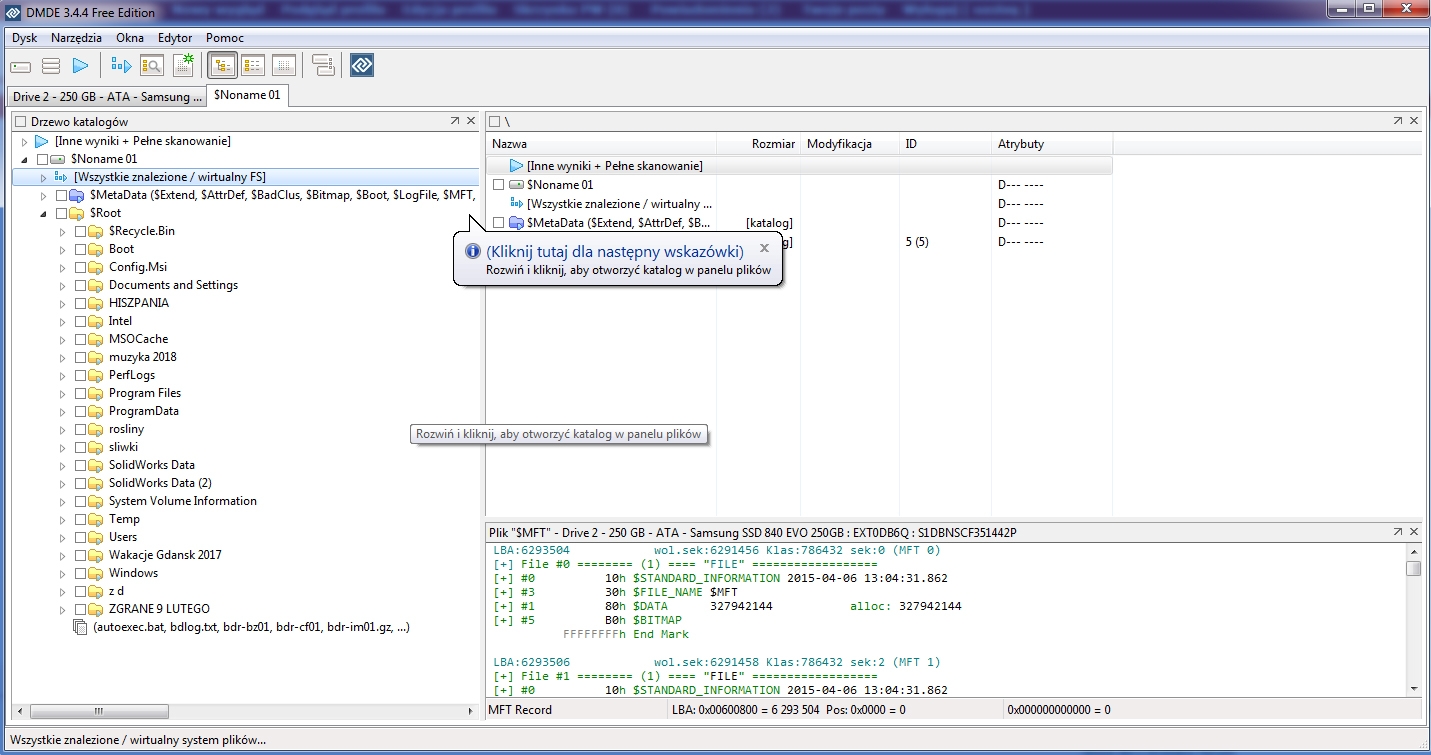Click the ID column header
The height and width of the screenshot is (755, 1431).
(x=945, y=144)
